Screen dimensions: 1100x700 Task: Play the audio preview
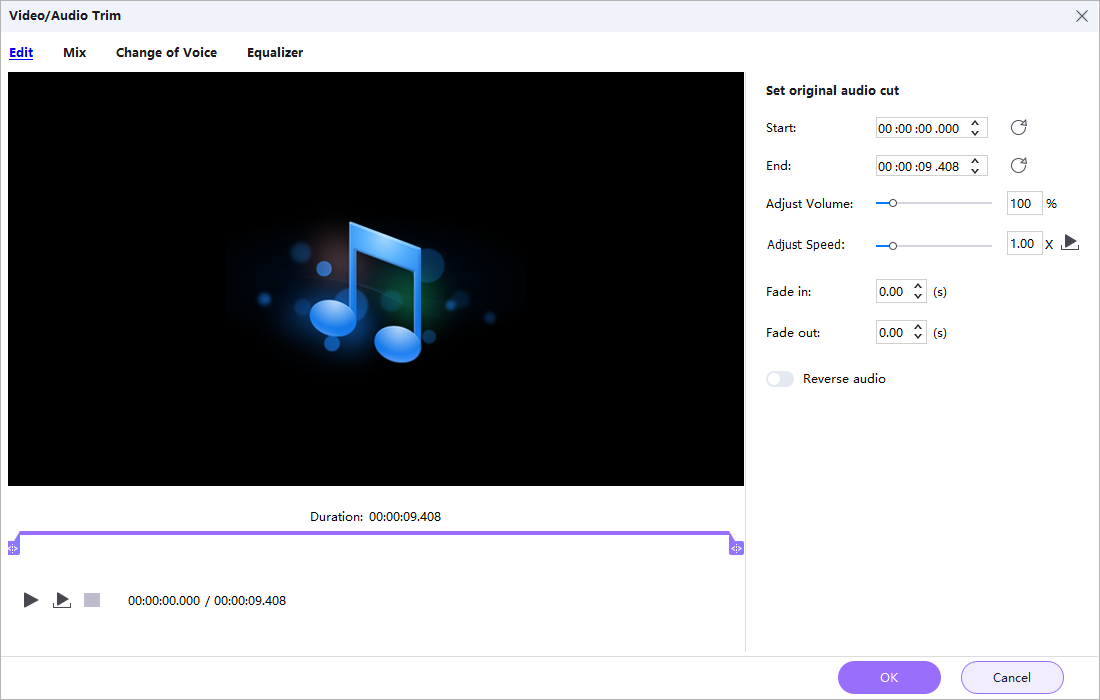pyautogui.click(x=31, y=600)
